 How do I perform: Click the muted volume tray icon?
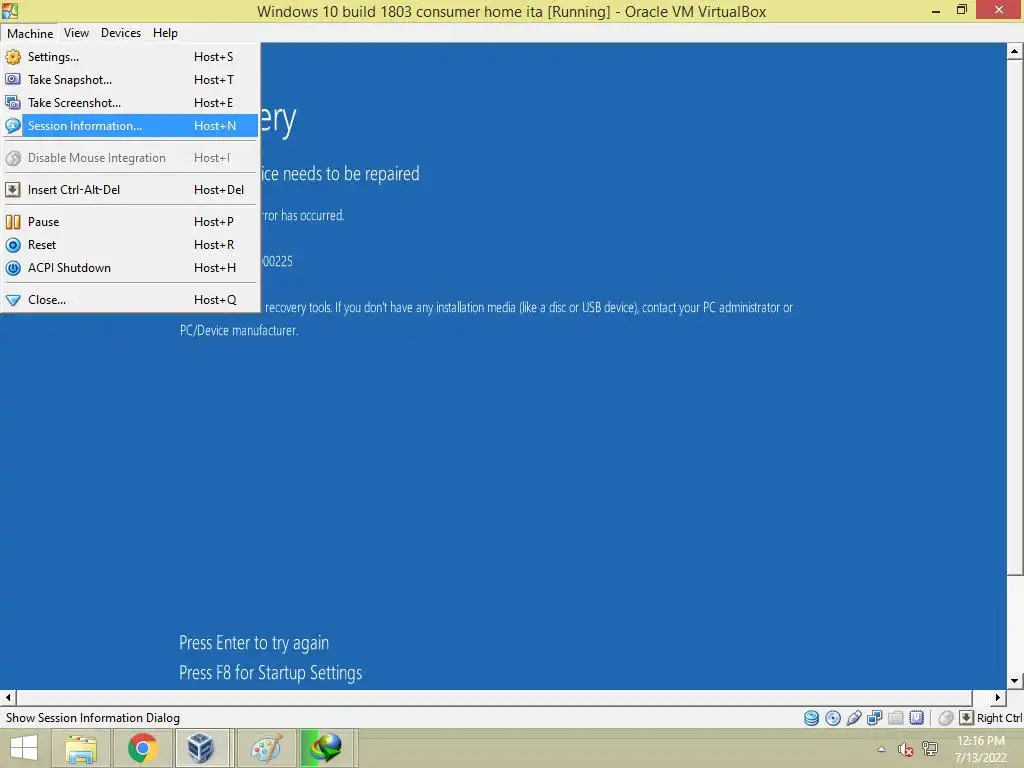(x=905, y=749)
